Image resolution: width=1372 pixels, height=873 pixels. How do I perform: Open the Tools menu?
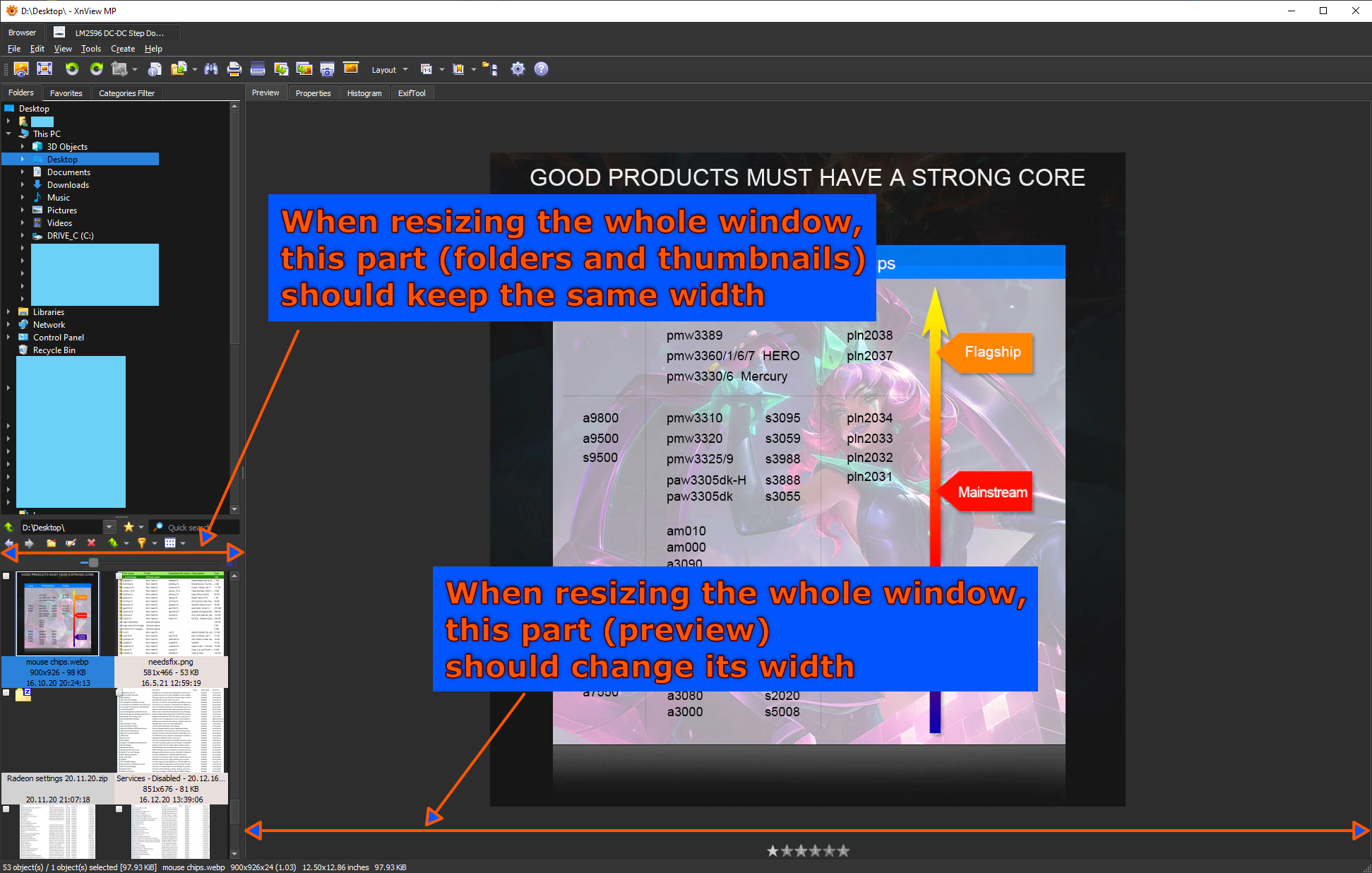pyautogui.click(x=90, y=49)
